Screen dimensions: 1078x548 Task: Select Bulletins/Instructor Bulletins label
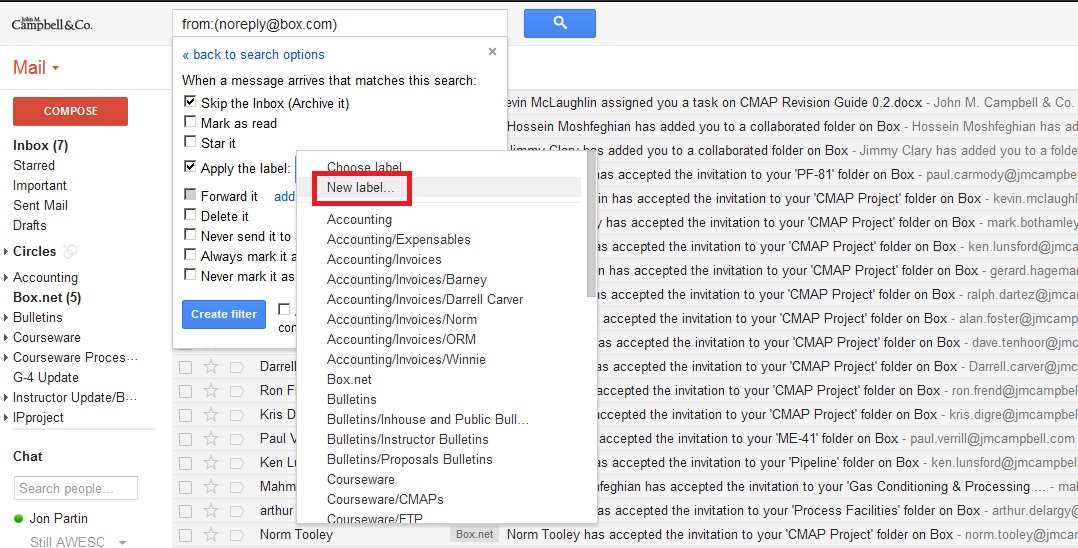(408, 439)
